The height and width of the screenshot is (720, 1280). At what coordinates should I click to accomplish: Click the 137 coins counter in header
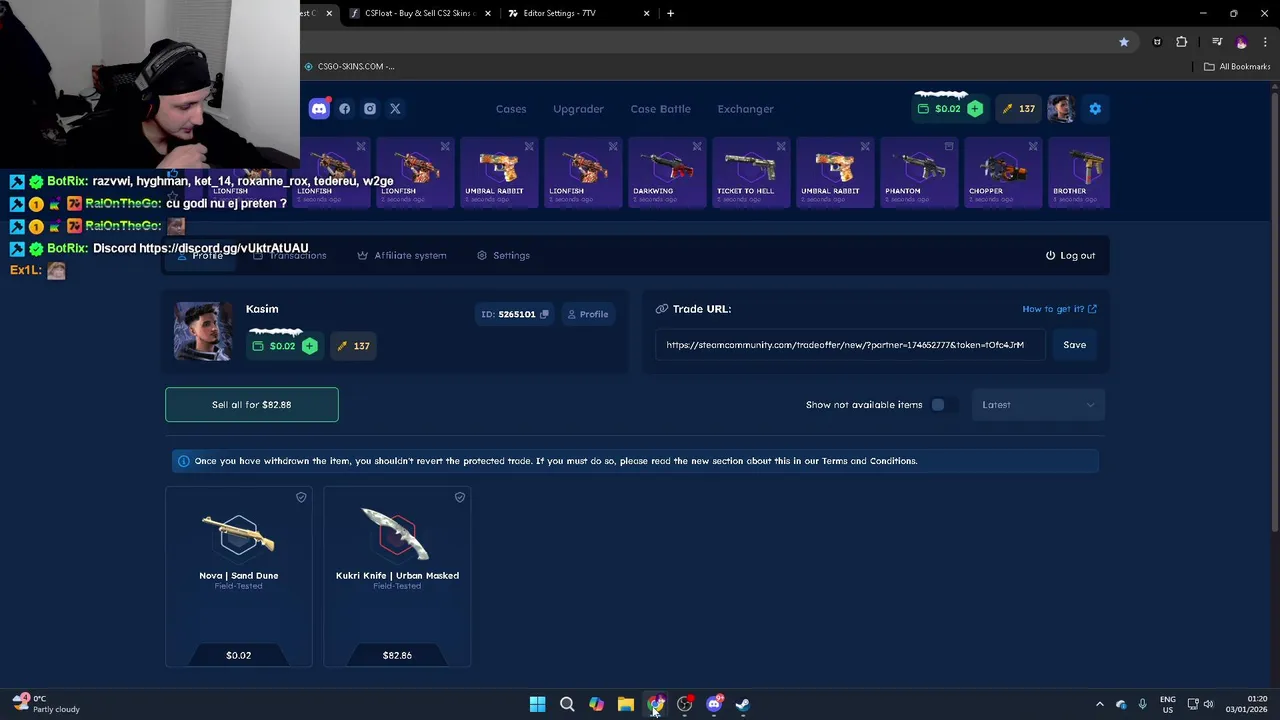(x=1018, y=109)
